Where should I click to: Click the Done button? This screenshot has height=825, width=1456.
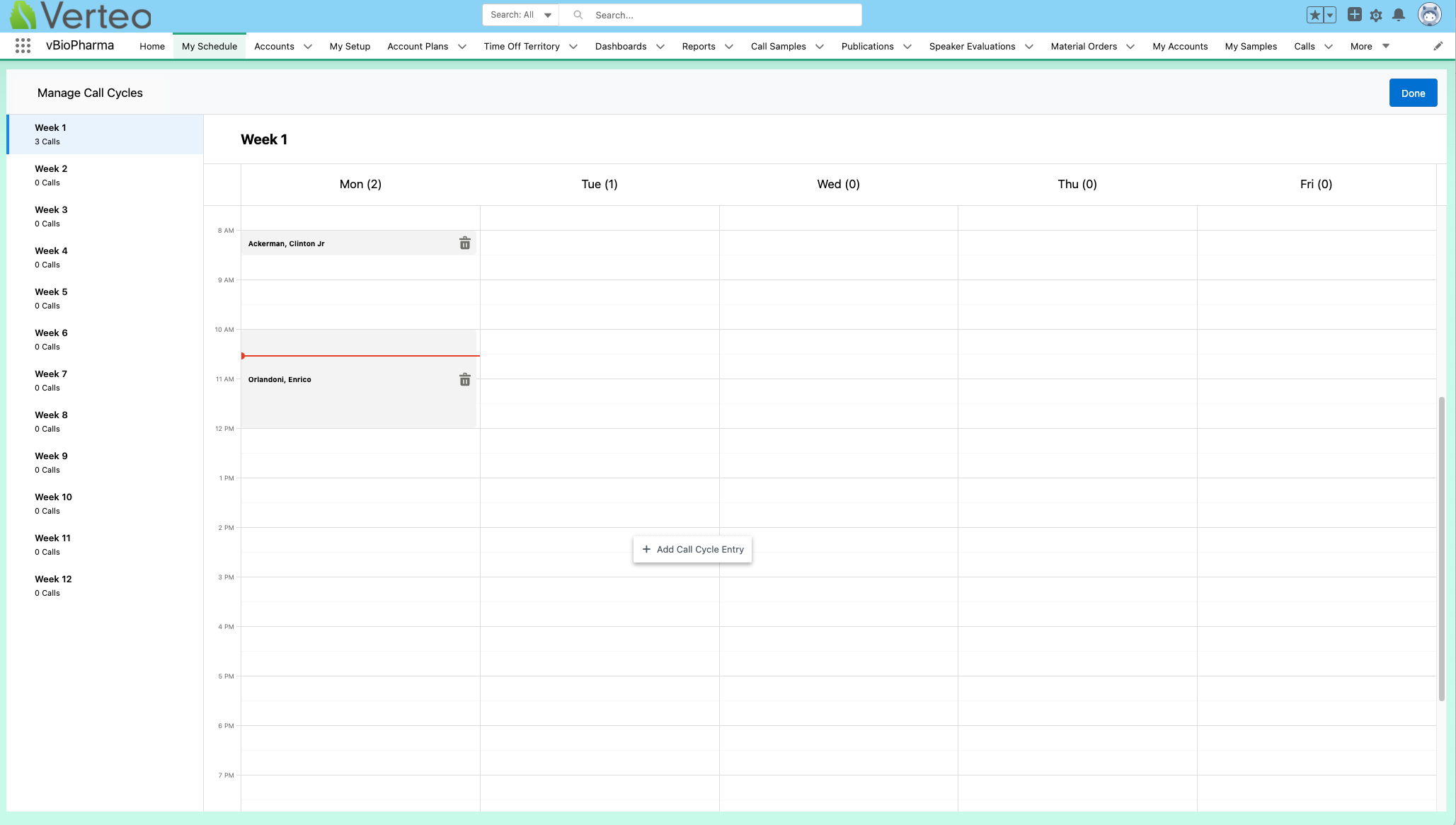(1413, 93)
